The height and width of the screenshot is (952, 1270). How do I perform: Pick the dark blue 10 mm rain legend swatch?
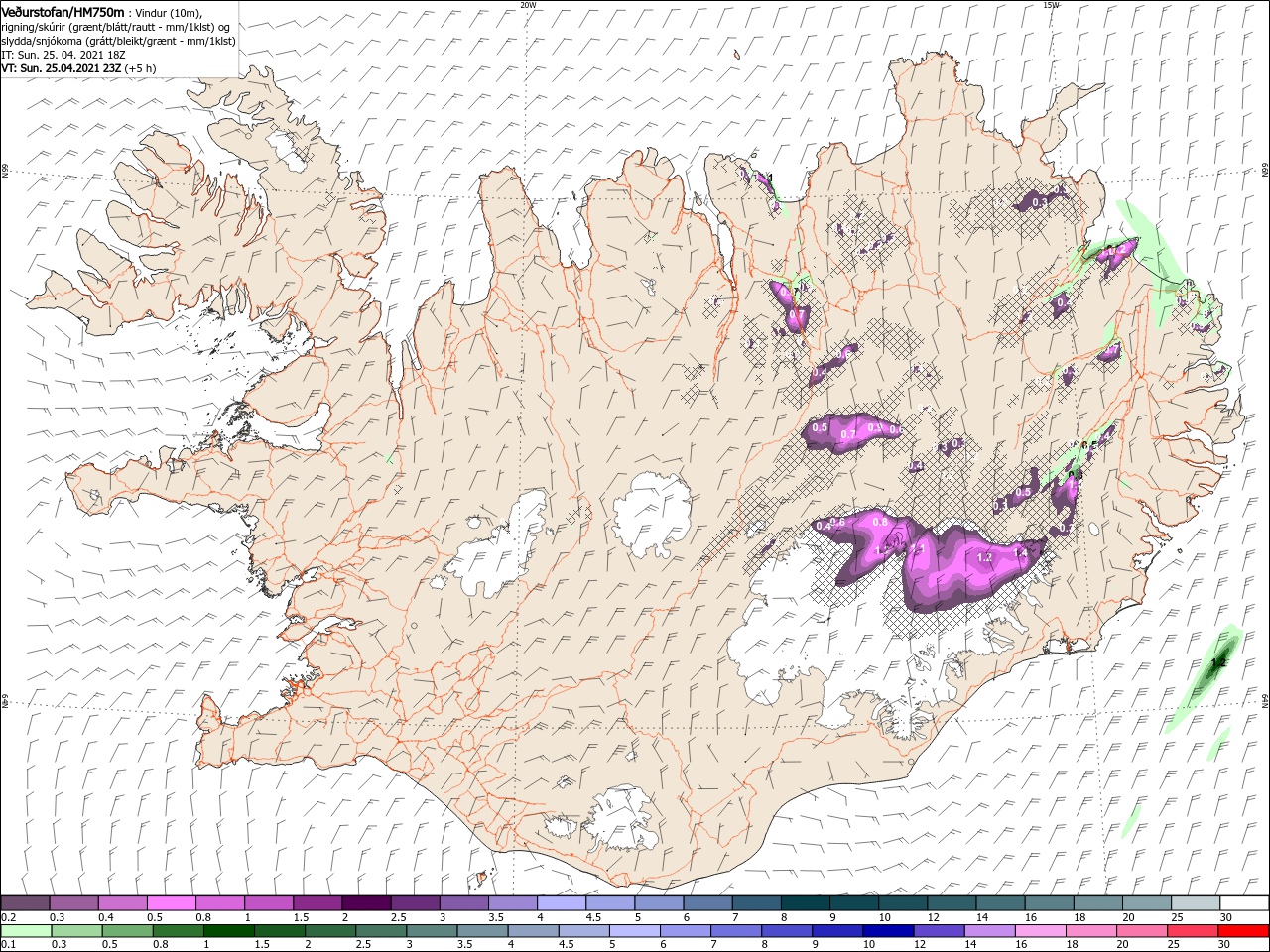pyautogui.click(x=889, y=931)
